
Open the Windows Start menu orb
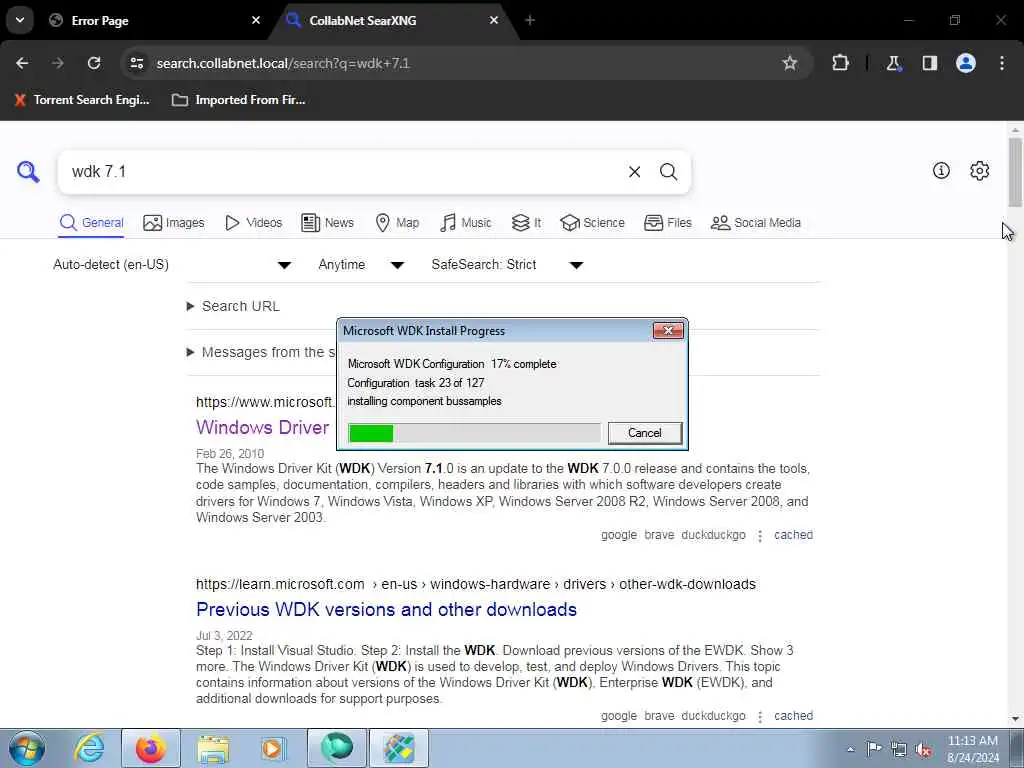pos(27,748)
